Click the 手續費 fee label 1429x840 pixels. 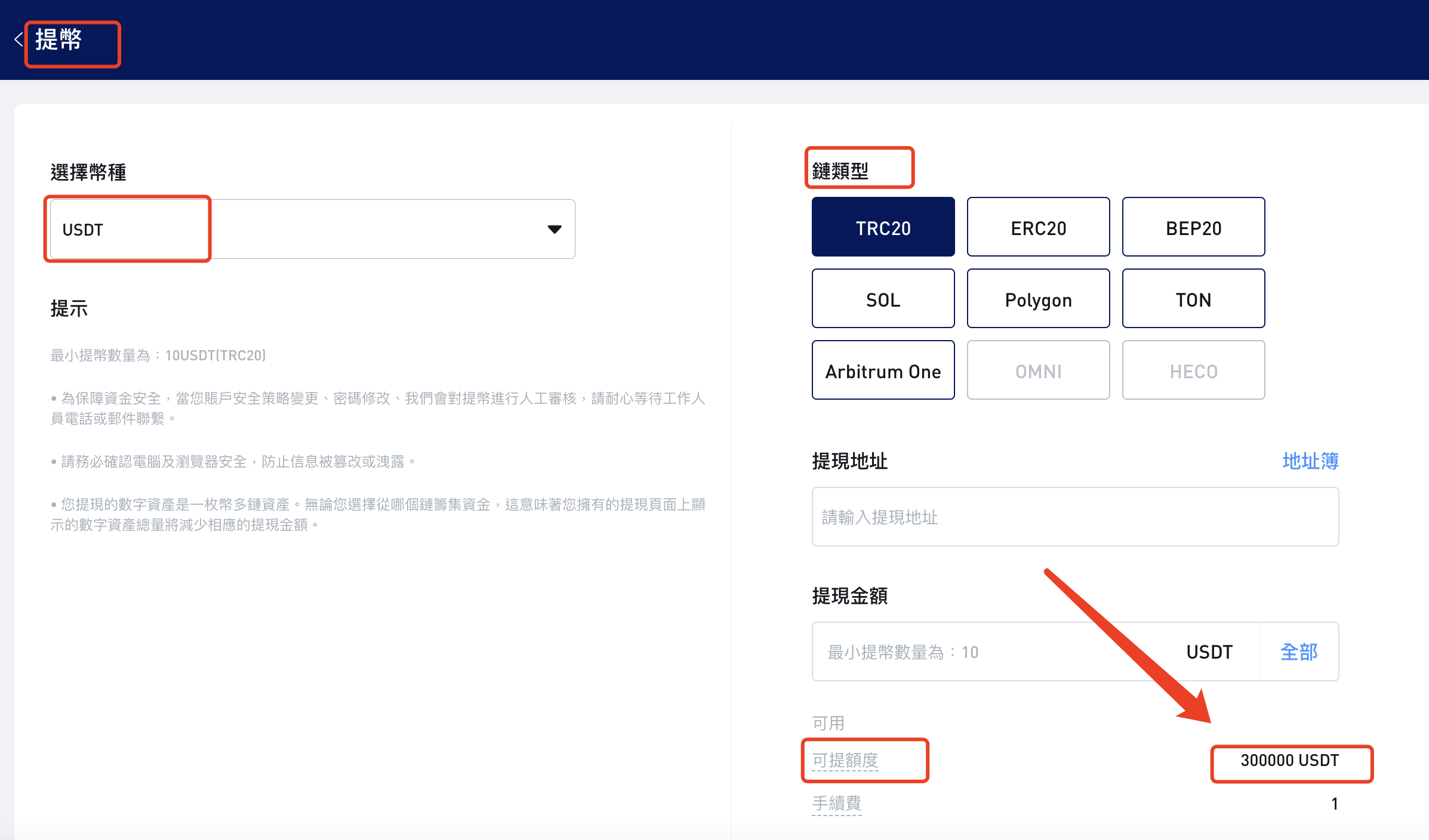[x=836, y=804]
